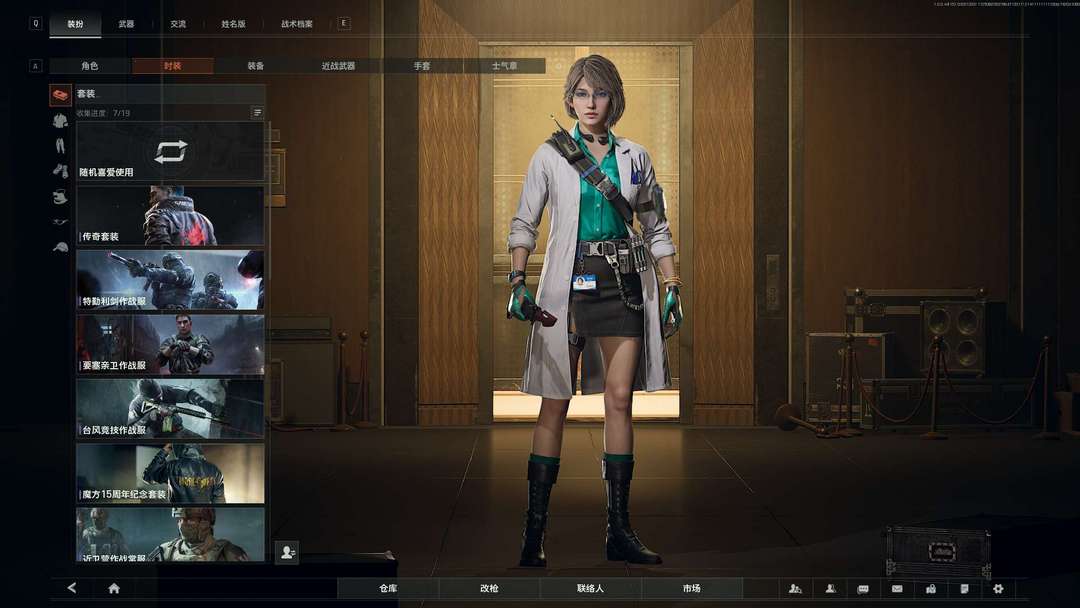Select the glasses category icon
1080x608 pixels.
61,222
